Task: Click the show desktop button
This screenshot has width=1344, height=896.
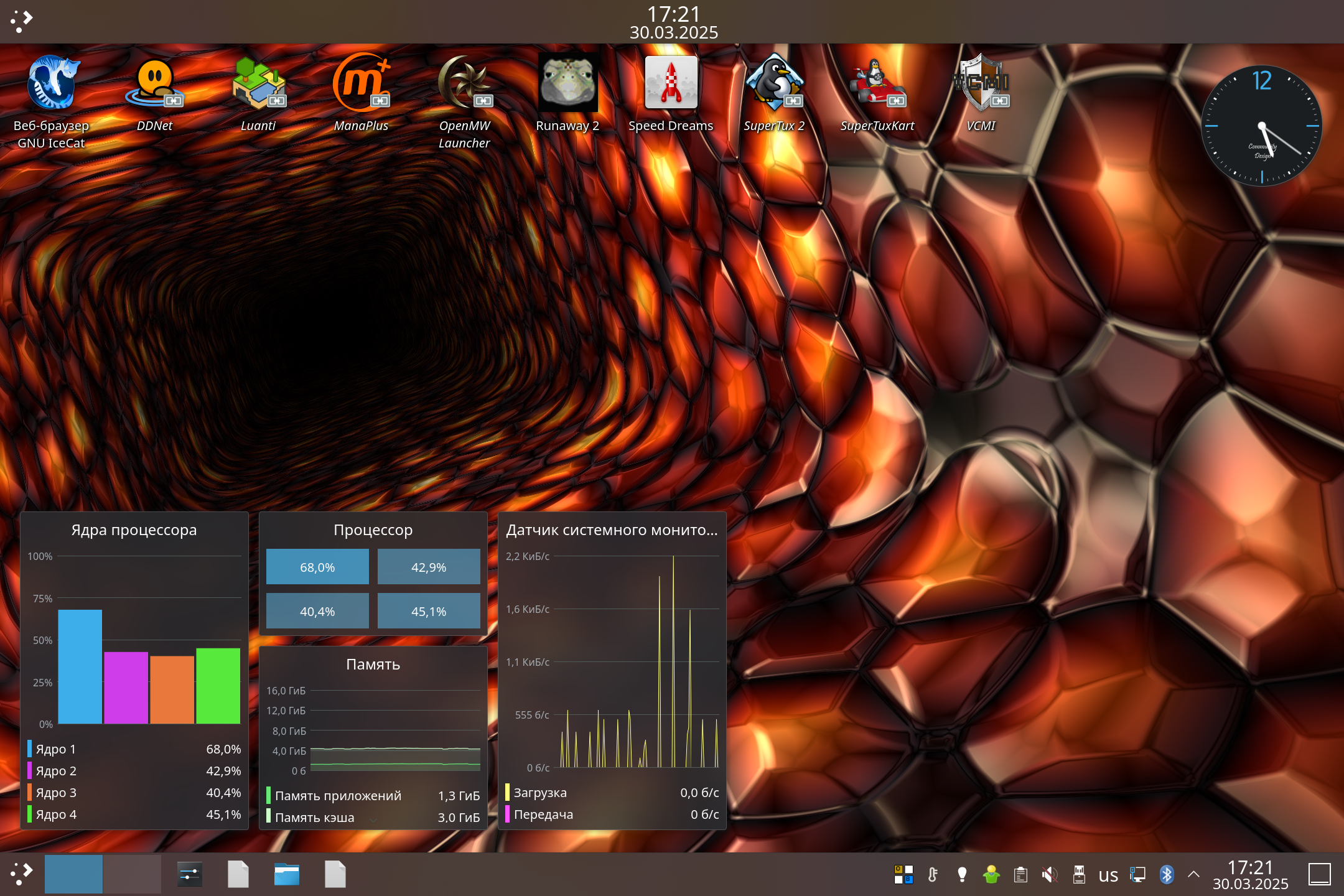Action: (x=1319, y=874)
